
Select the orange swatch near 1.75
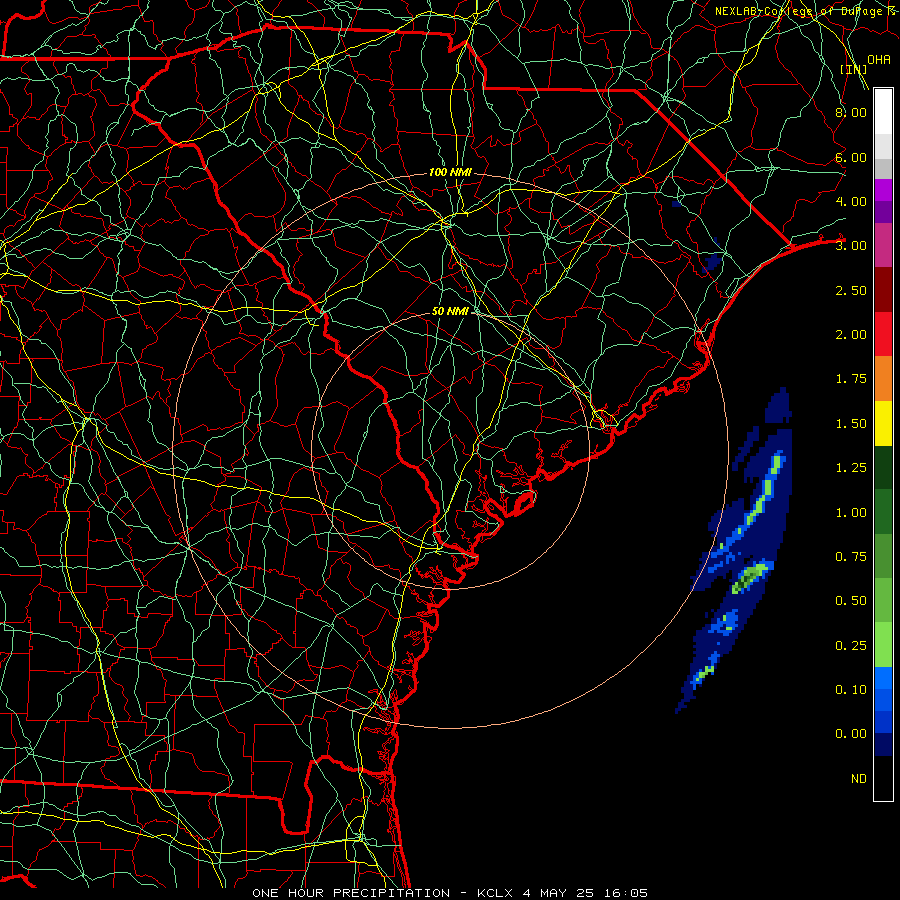(x=883, y=379)
